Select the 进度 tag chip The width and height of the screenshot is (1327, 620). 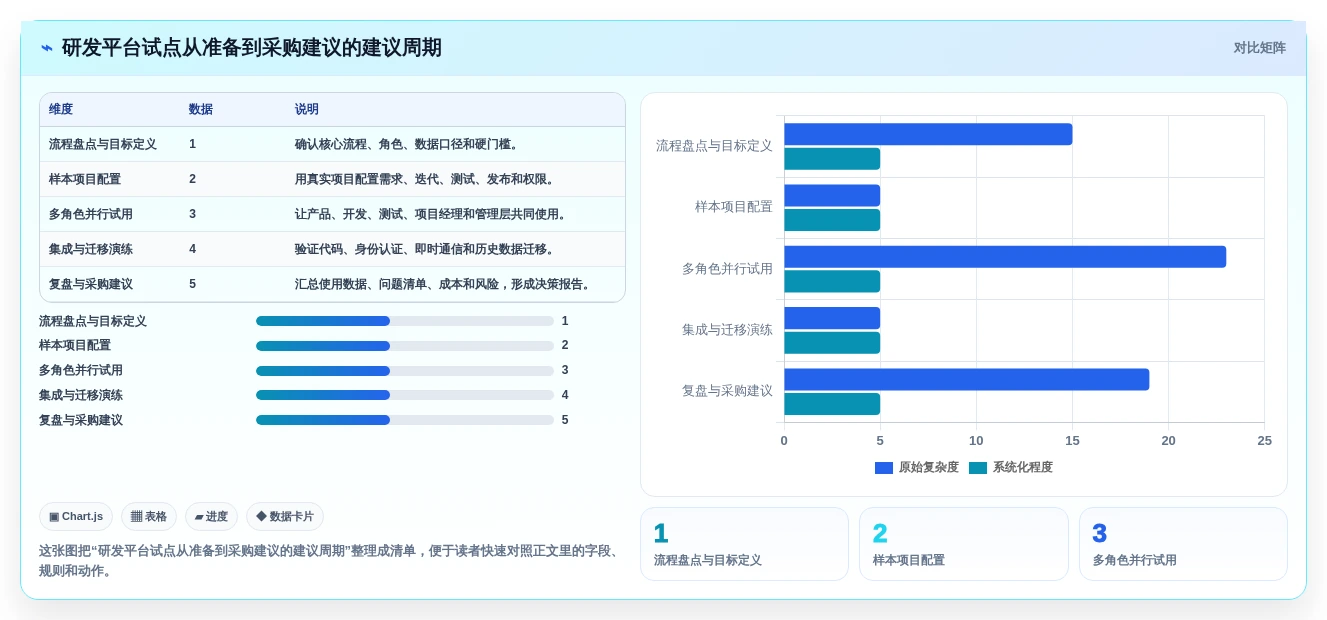(x=211, y=517)
